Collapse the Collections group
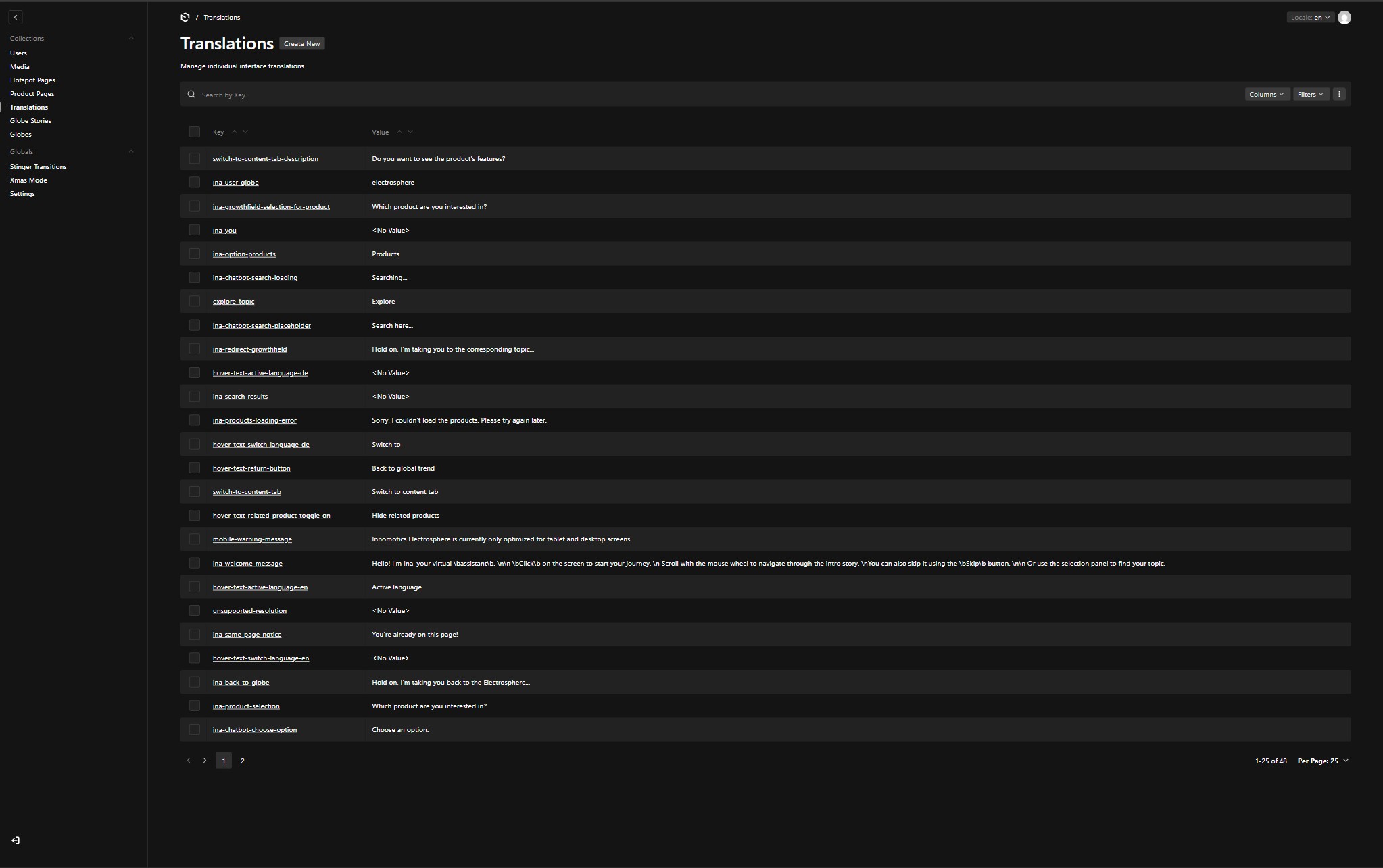This screenshot has width=1383, height=868. pos(131,38)
